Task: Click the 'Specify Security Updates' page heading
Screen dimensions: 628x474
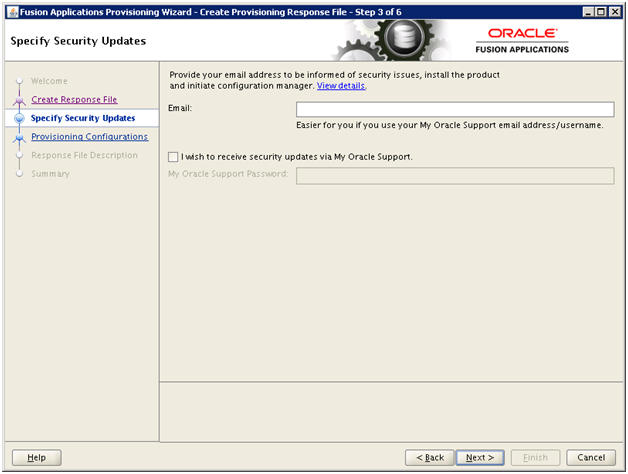Action: pos(78,41)
